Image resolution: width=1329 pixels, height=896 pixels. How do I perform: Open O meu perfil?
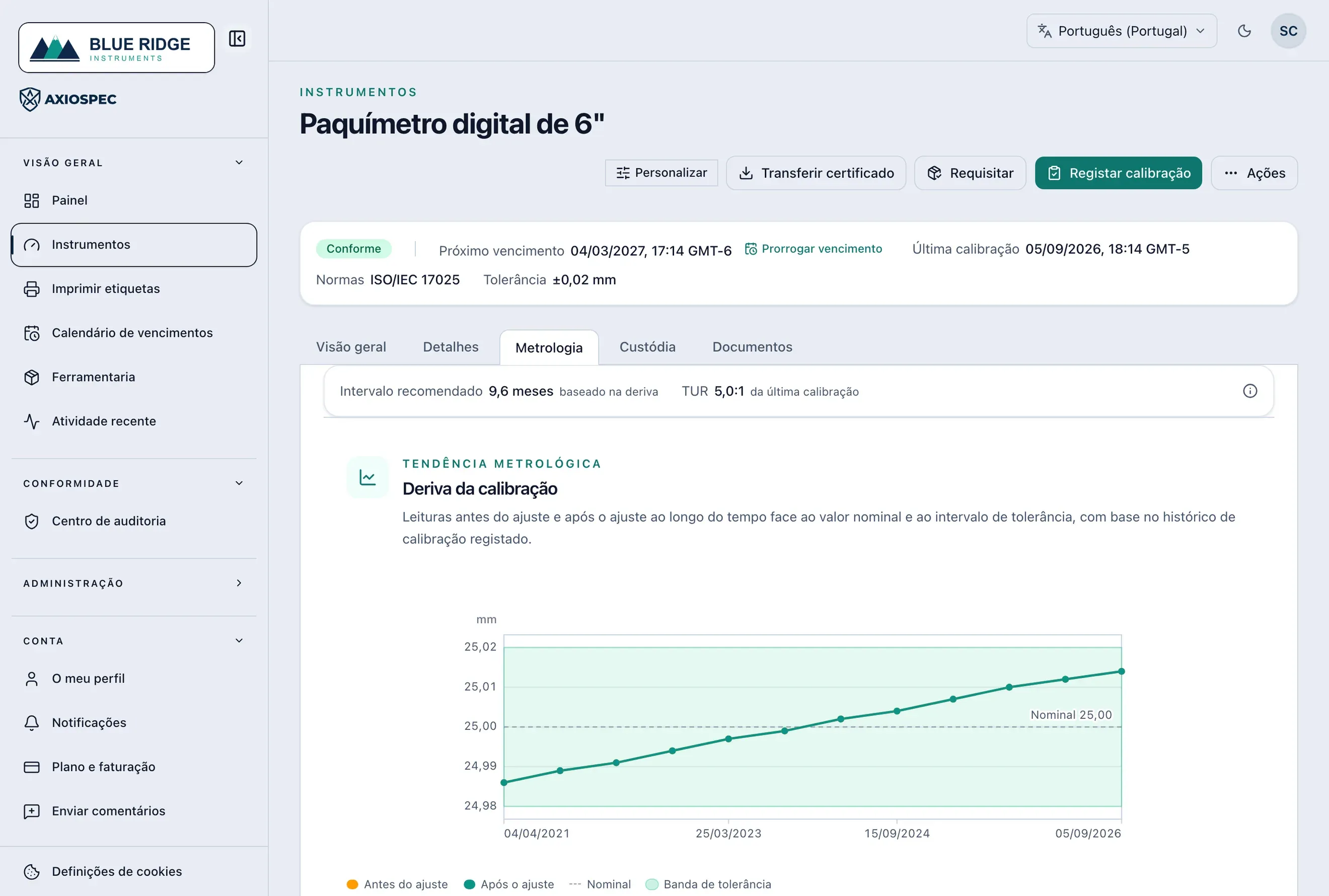tap(134, 678)
